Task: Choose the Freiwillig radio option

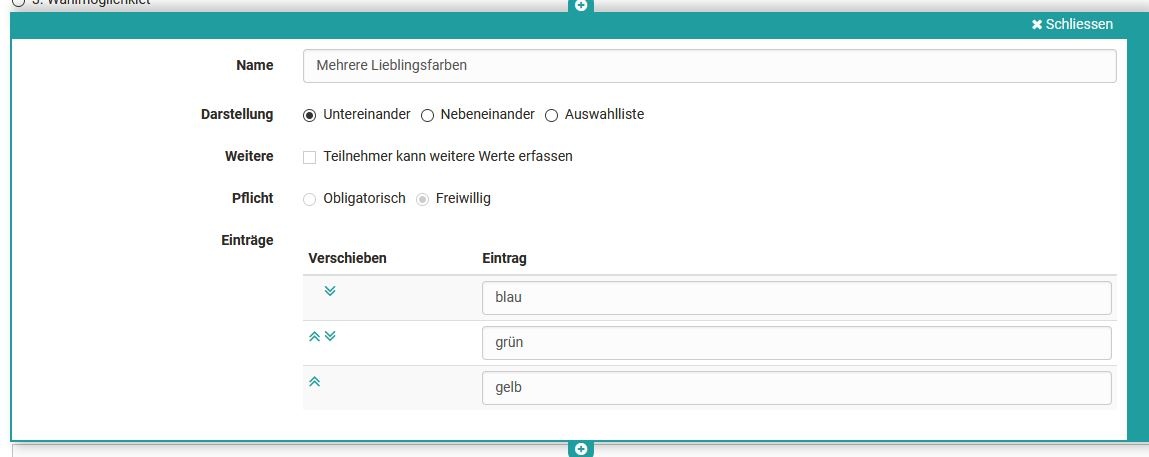Action: point(423,199)
